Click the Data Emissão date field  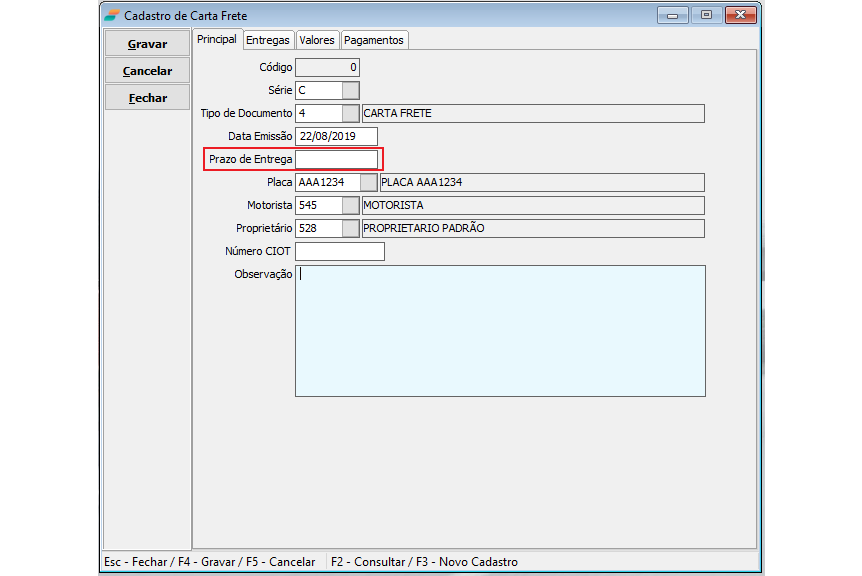tap(336, 137)
